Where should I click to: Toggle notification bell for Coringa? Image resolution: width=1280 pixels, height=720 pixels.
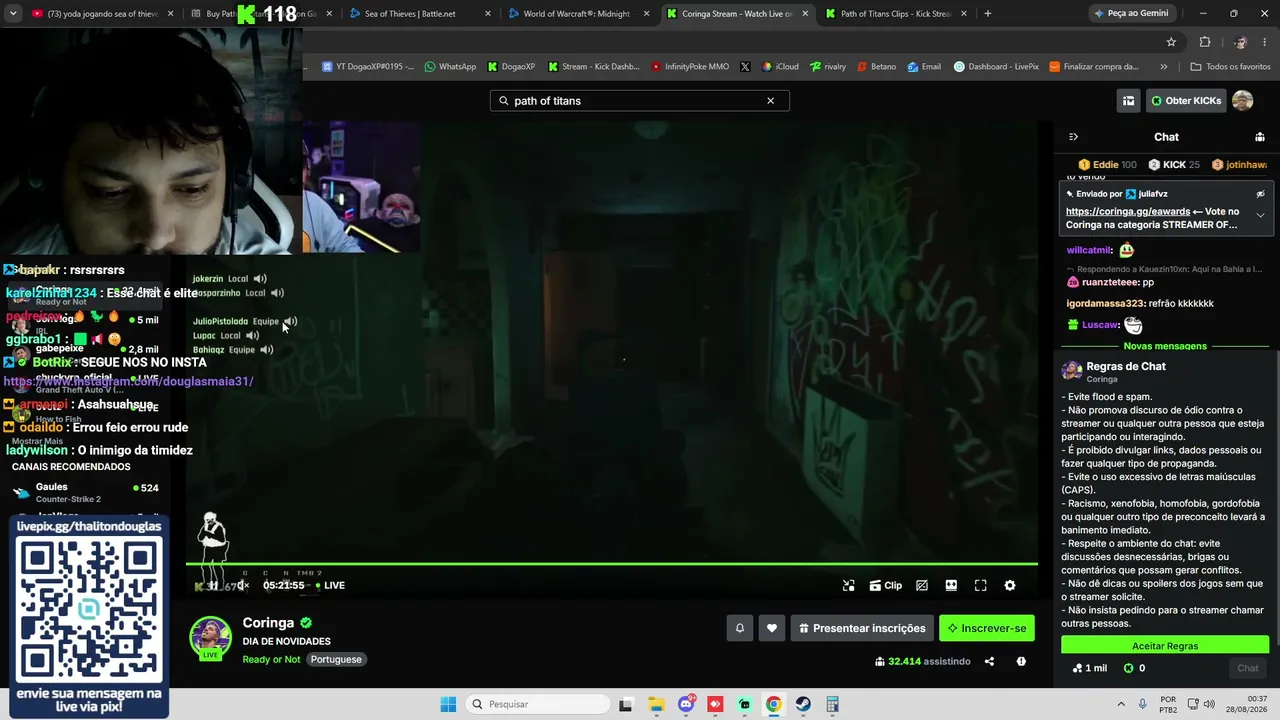click(740, 628)
